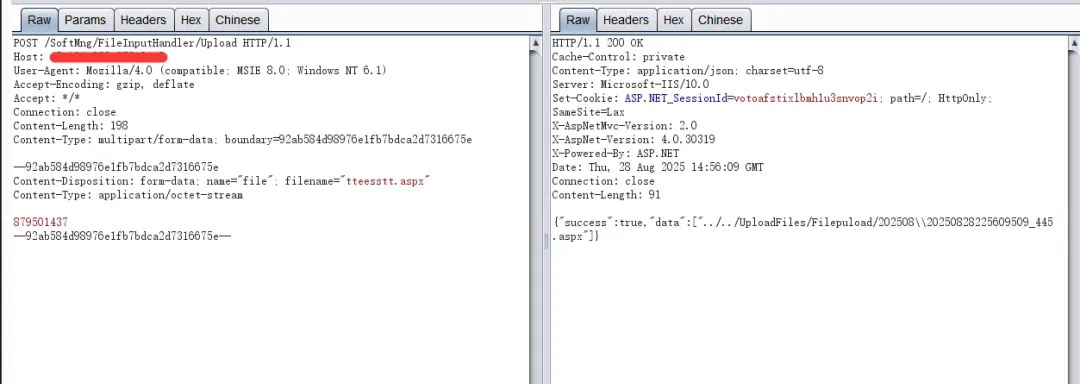Viewport: 1080px width, 384px height.
Task: Click the HTTP/1.1 200 OK status line
Action: tap(597, 43)
